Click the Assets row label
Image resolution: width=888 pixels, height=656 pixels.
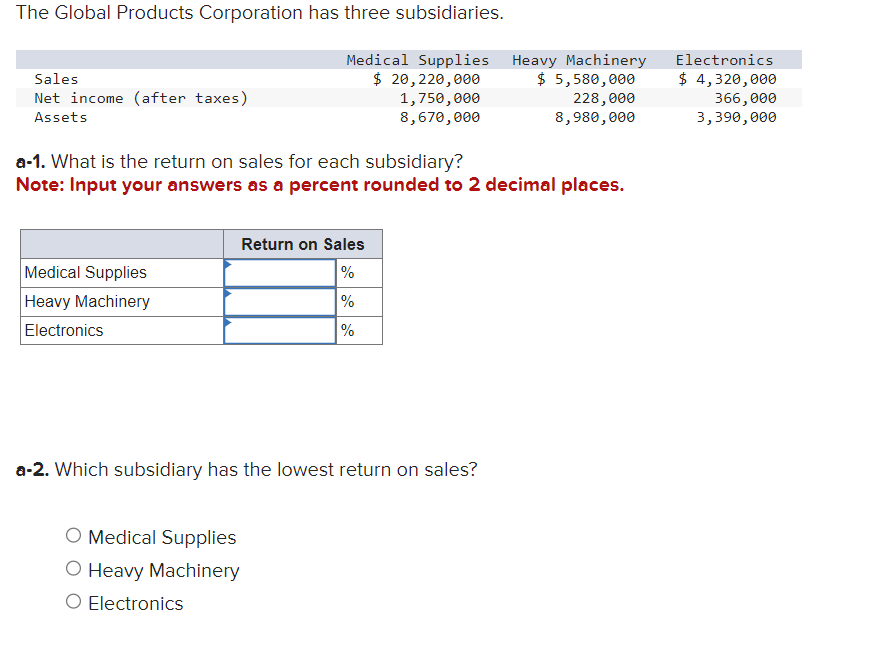[x=62, y=117]
